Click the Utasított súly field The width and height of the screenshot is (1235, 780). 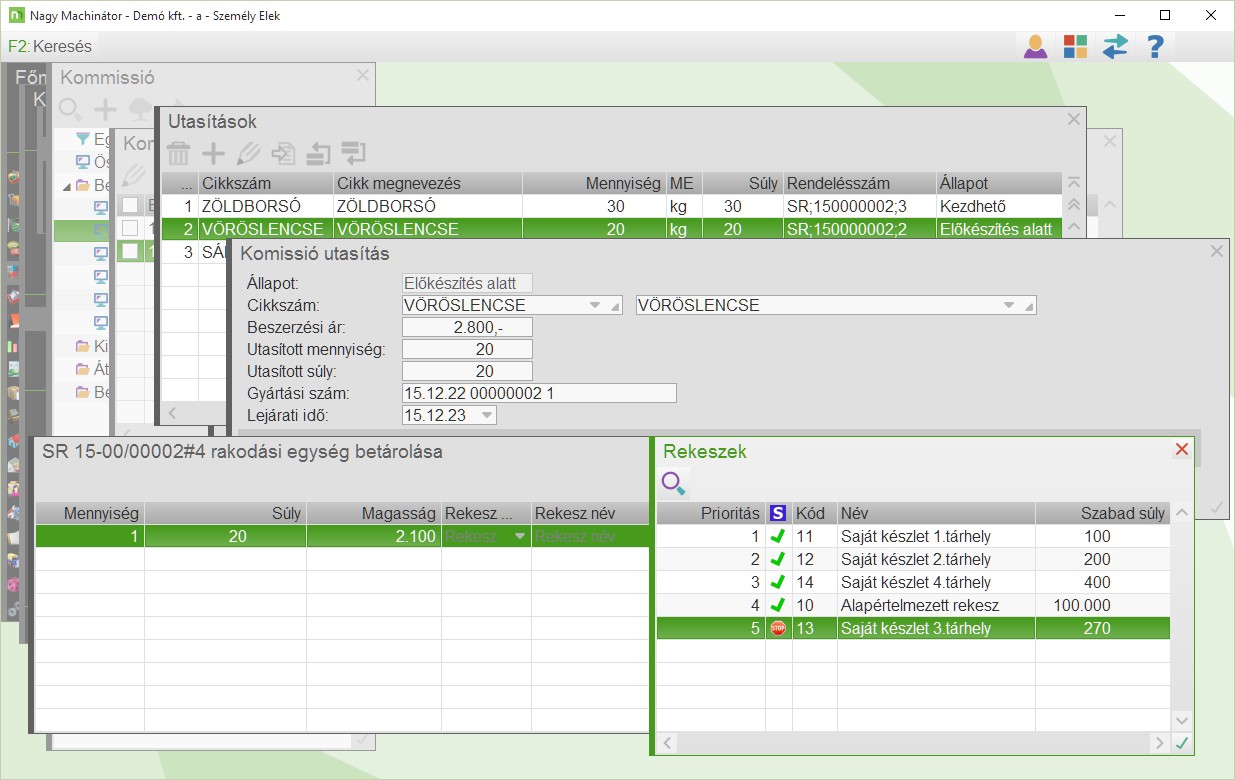(467, 371)
